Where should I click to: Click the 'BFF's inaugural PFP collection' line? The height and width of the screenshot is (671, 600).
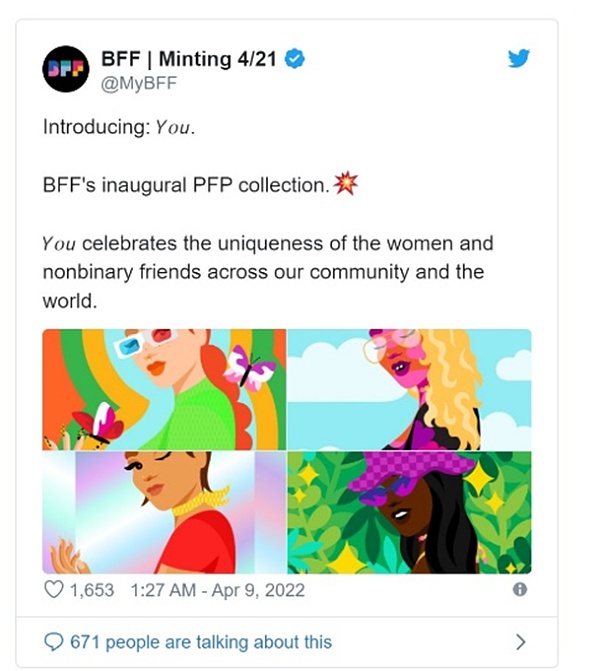185,187
